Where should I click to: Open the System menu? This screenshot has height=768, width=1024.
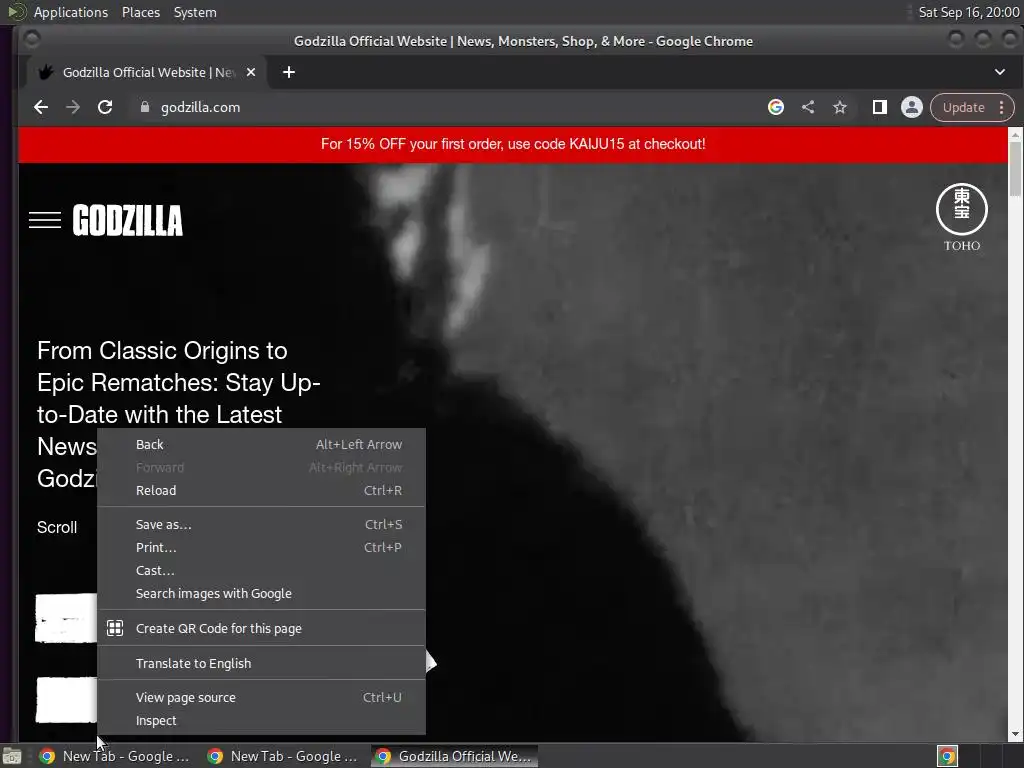click(x=195, y=12)
